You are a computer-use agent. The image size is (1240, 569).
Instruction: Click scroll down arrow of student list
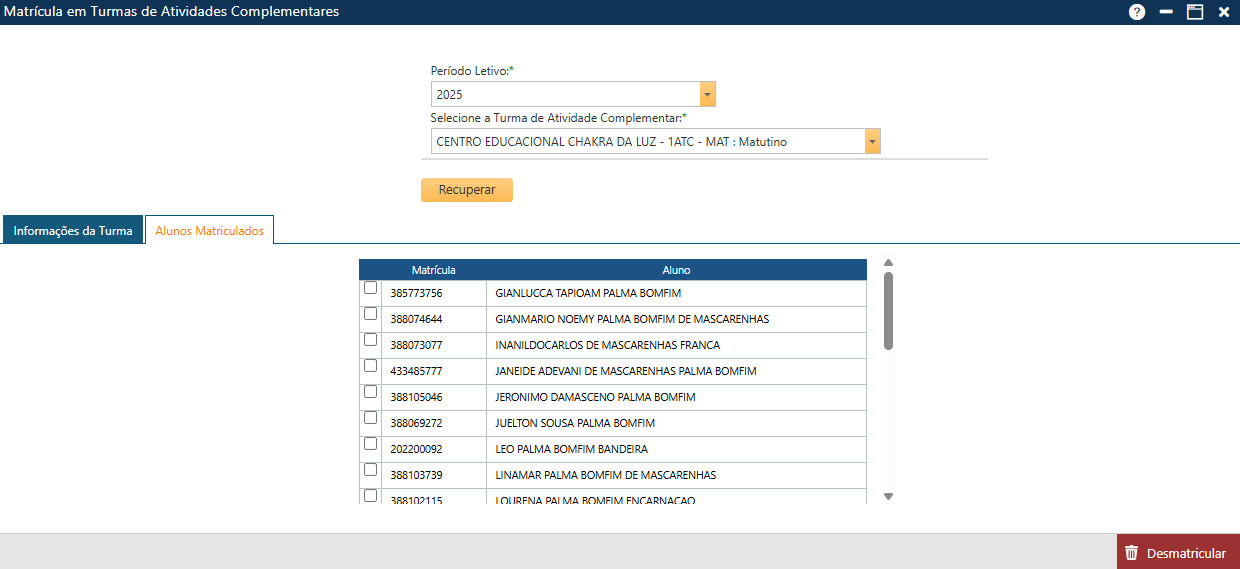coord(888,496)
